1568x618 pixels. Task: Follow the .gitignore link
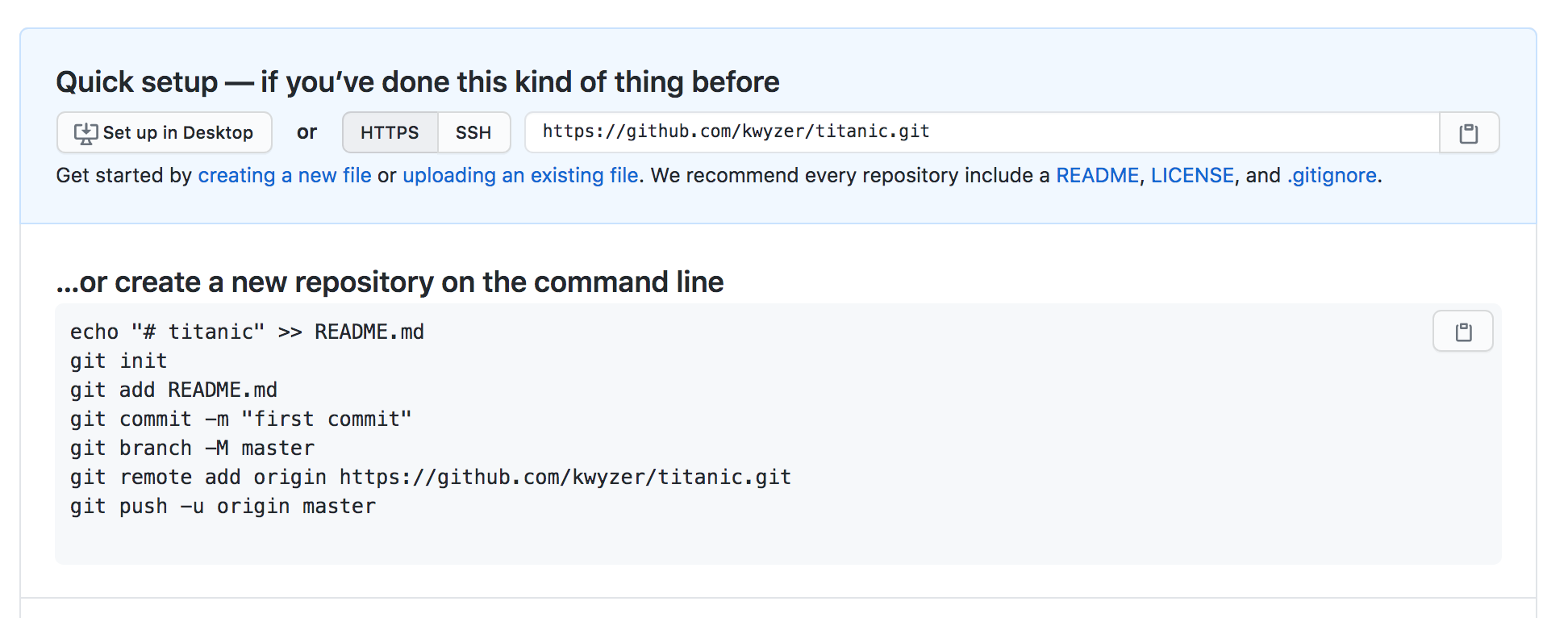1332,176
